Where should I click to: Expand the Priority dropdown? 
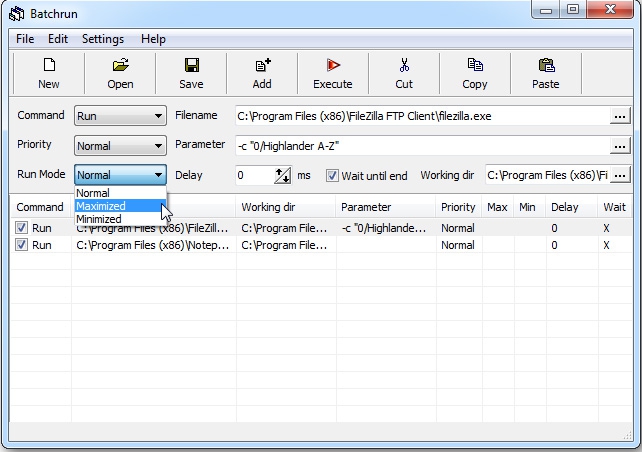tap(120, 146)
